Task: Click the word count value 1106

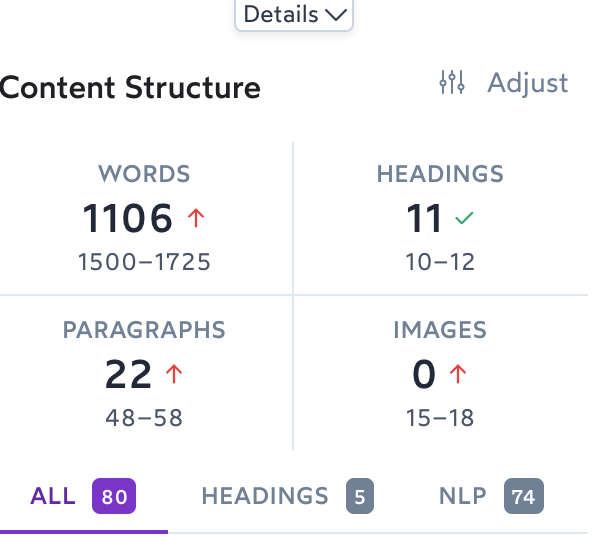Action: 127,218
